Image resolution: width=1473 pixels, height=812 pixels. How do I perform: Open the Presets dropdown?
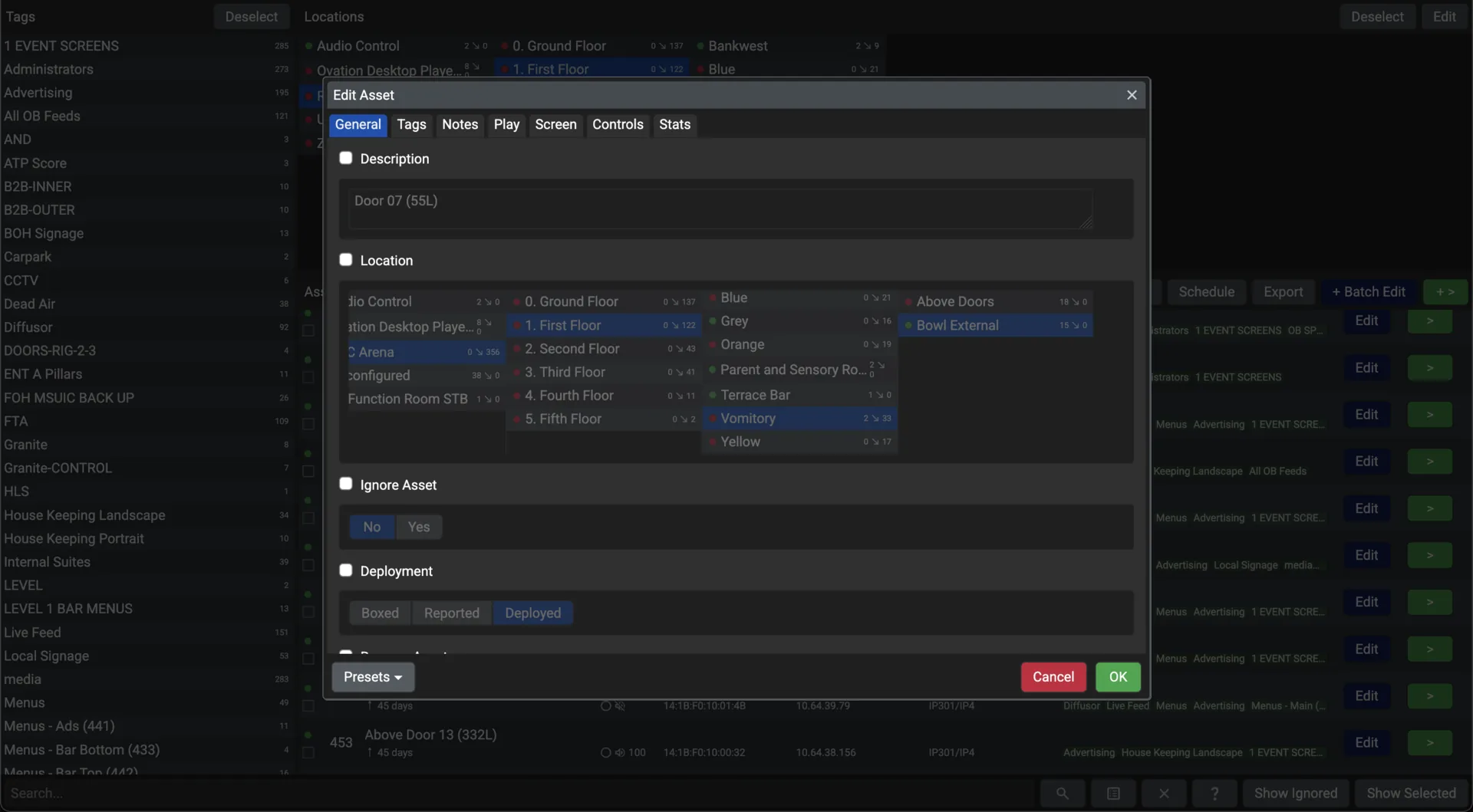point(373,677)
